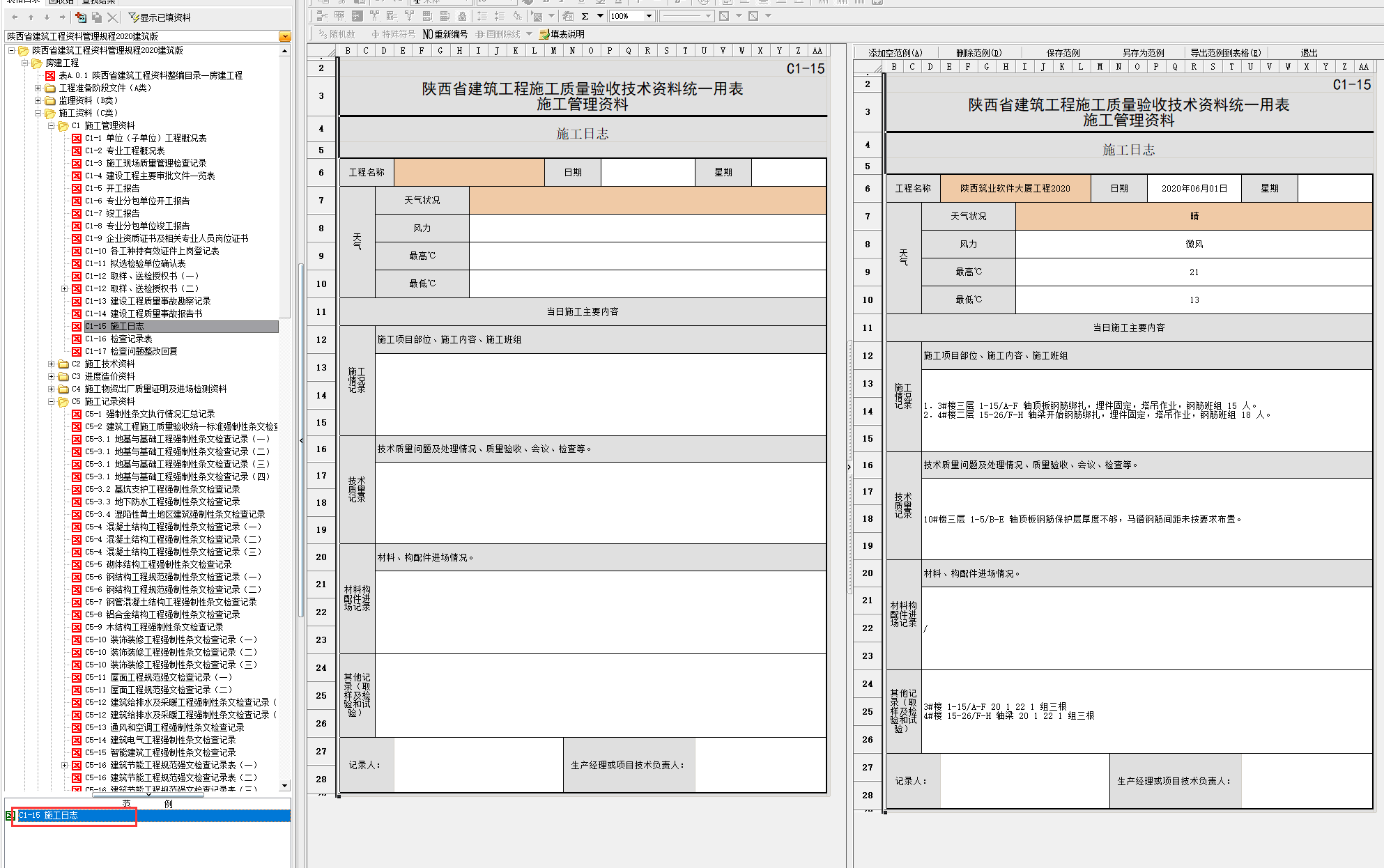The image size is (1384, 868).
Task: Select C1-7 竣工报告 in tree
Action: (112, 213)
